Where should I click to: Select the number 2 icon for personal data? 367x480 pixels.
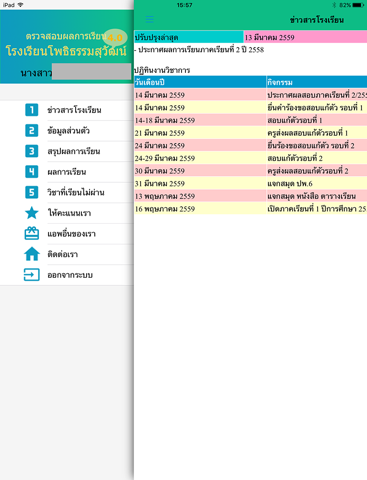pyautogui.click(x=32, y=130)
